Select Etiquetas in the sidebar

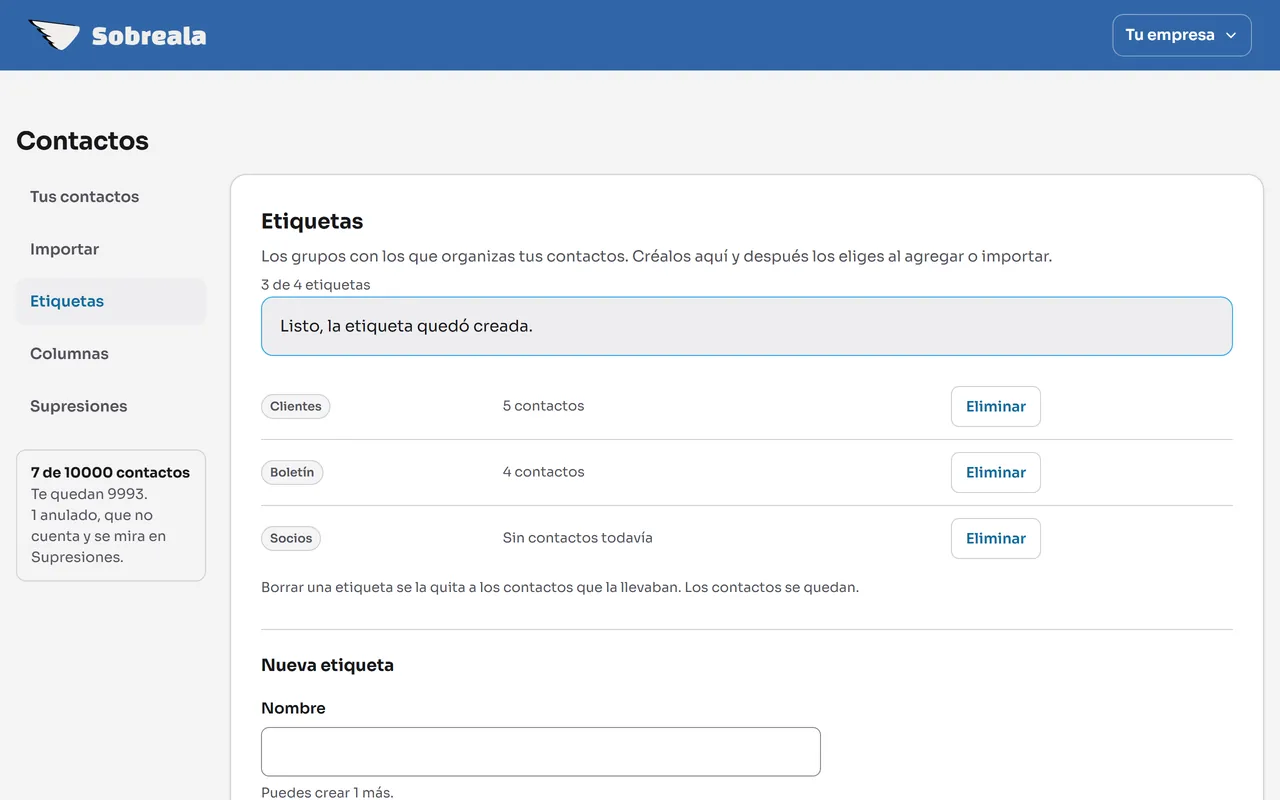point(111,301)
